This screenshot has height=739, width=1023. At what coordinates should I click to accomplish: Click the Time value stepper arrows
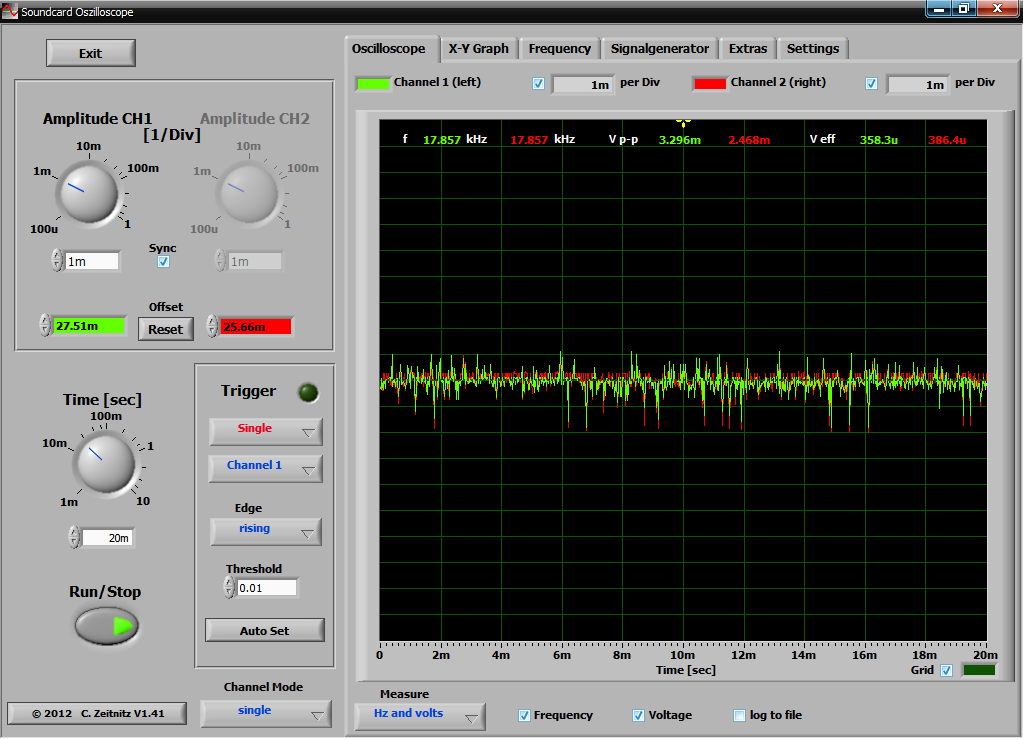(x=74, y=537)
